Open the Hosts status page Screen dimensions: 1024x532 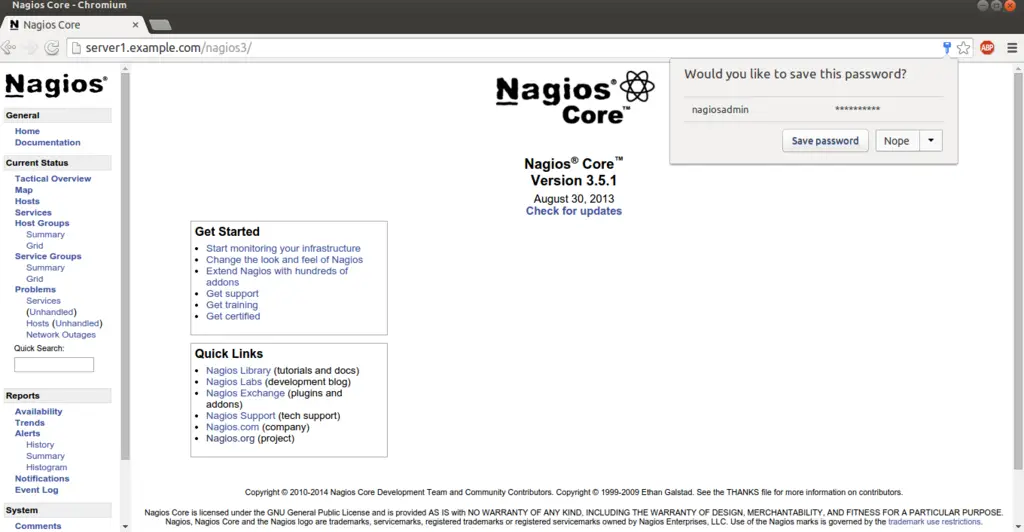pyautogui.click(x=27, y=201)
